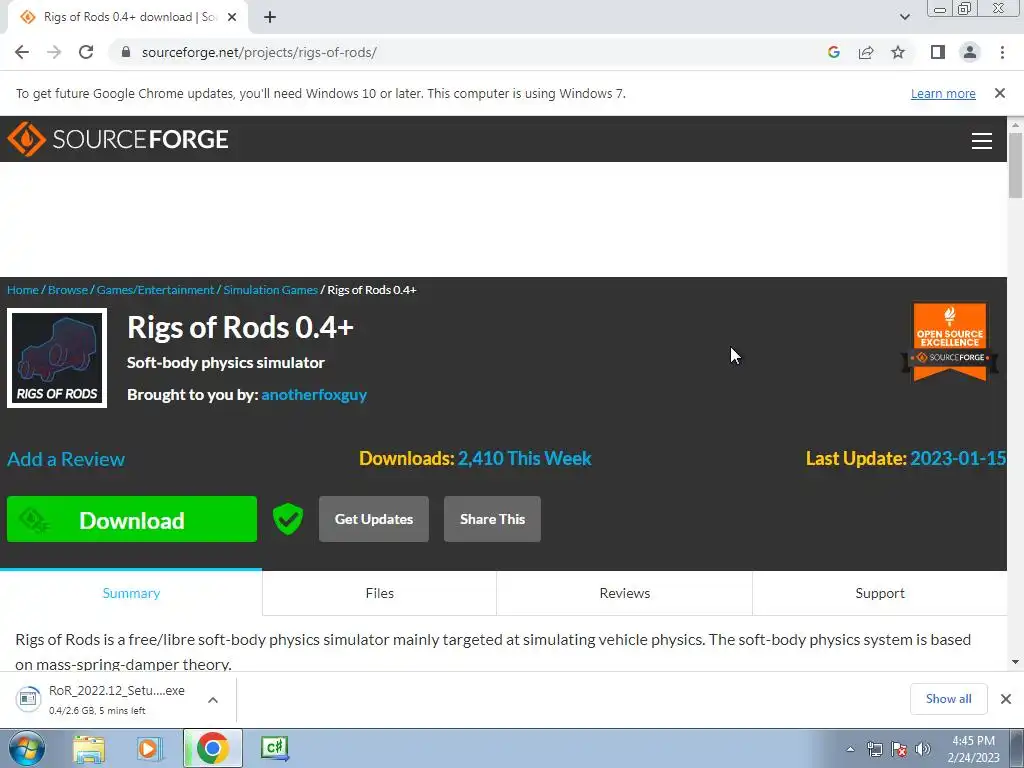Open the Chrome side panel
Viewport: 1024px width, 768px height.
tap(938, 52)
